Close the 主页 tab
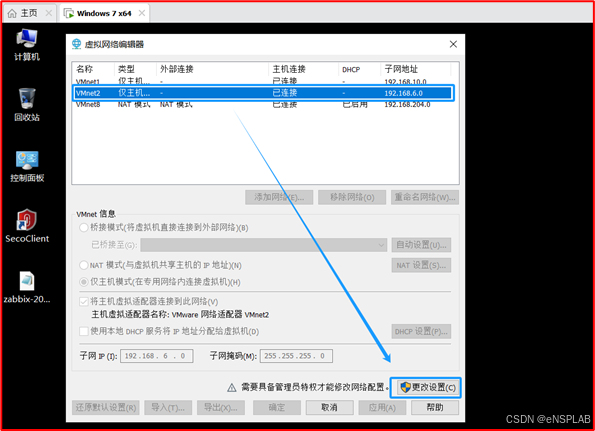This screenshot has width=595, height=431. point(49,13)
